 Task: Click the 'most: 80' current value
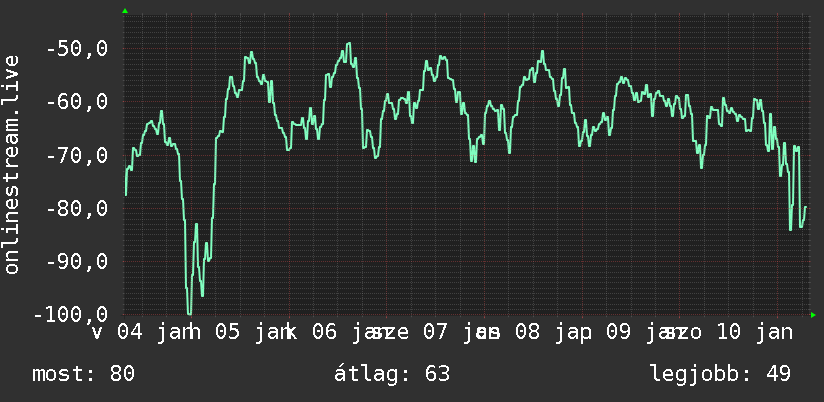[x=84, y=374]
